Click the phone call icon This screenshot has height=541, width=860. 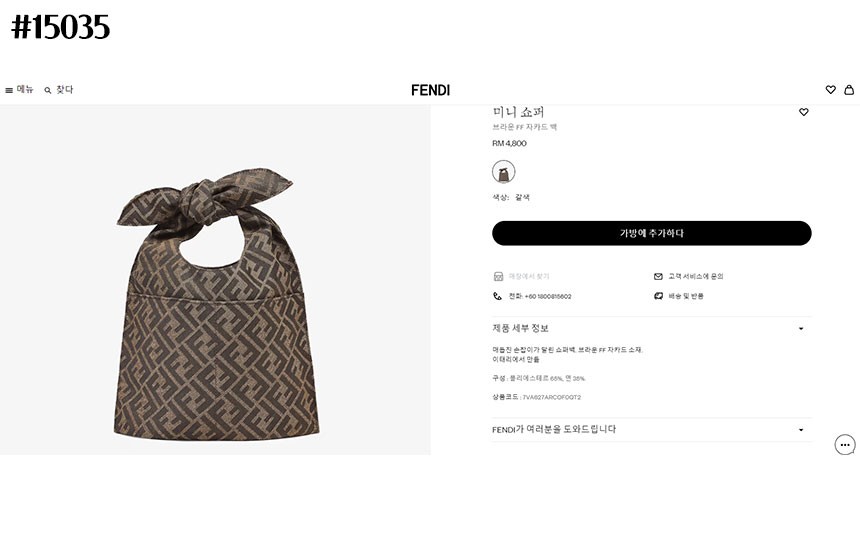tap(498, 296)
